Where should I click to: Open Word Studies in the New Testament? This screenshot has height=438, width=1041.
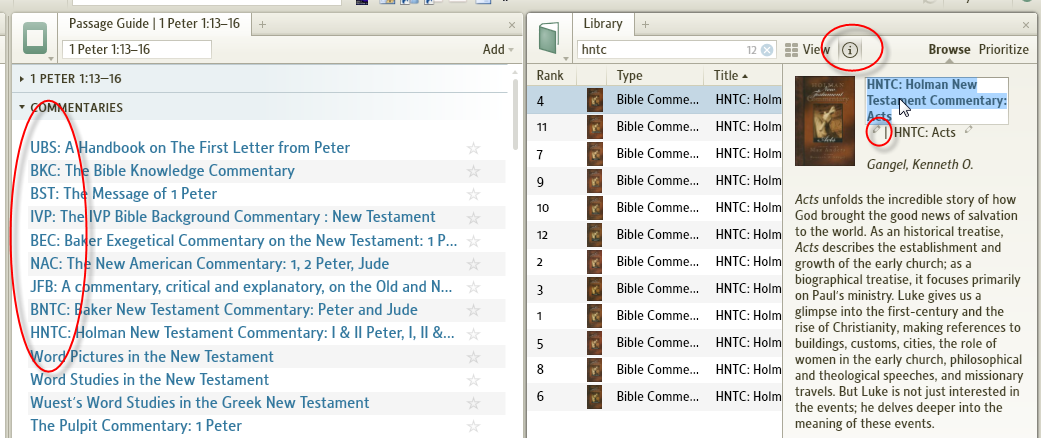click(x=150, y=380)
